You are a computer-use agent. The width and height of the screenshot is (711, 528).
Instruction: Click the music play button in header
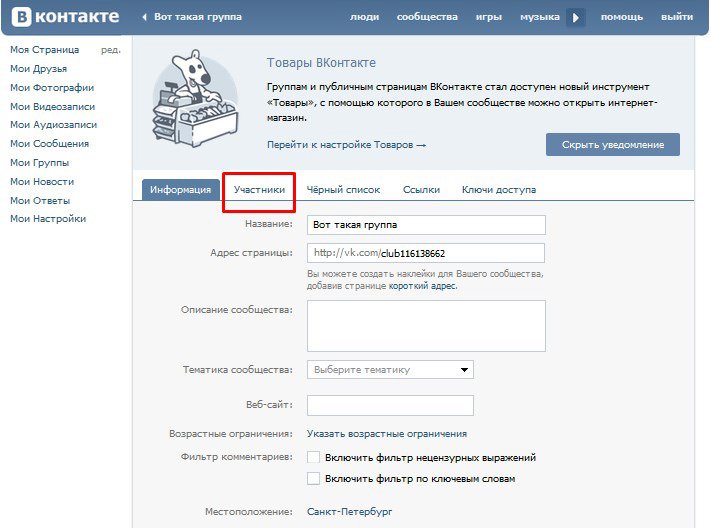[x=575, y=18]
